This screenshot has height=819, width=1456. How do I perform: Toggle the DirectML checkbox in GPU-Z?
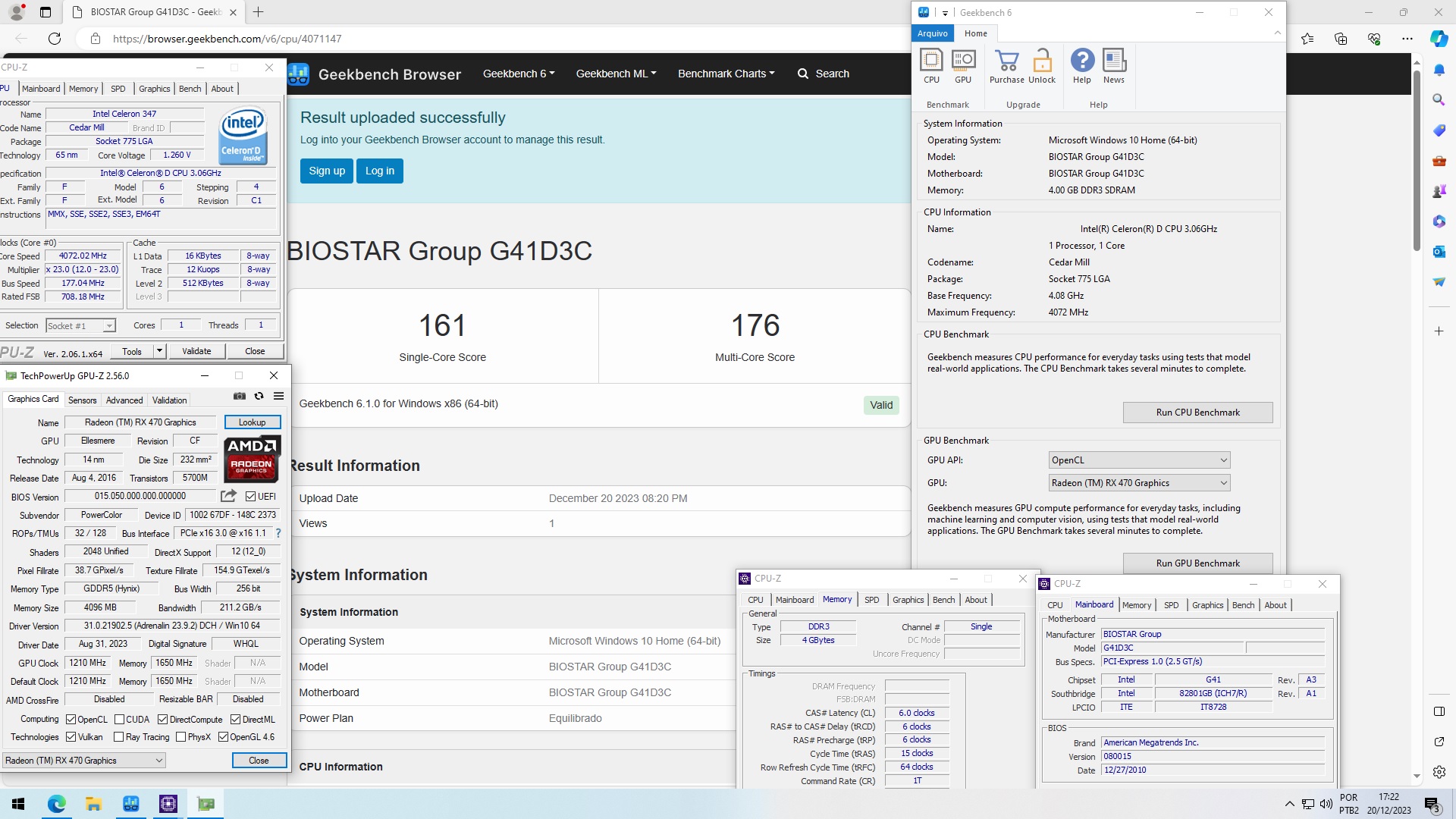[235, 720]
